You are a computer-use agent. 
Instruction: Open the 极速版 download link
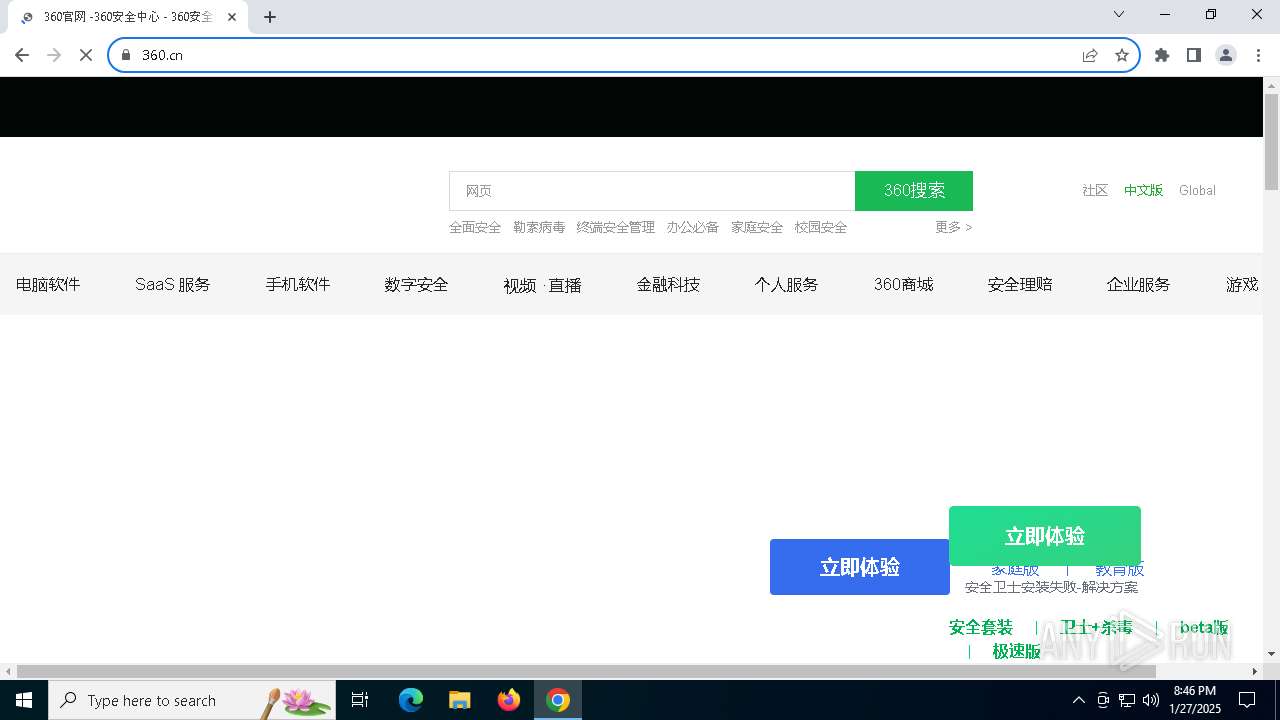[1017, 651]
